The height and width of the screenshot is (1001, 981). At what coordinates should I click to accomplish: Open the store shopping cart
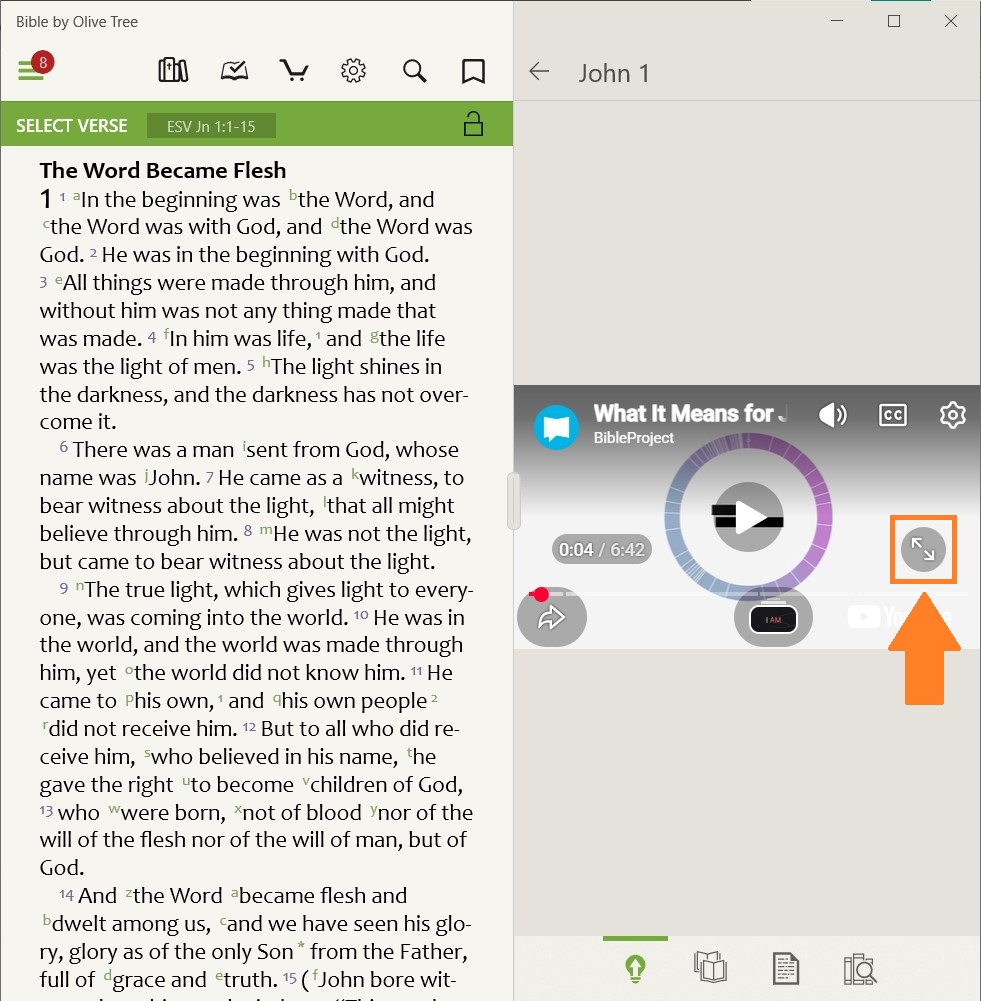[x=294, y=70]
